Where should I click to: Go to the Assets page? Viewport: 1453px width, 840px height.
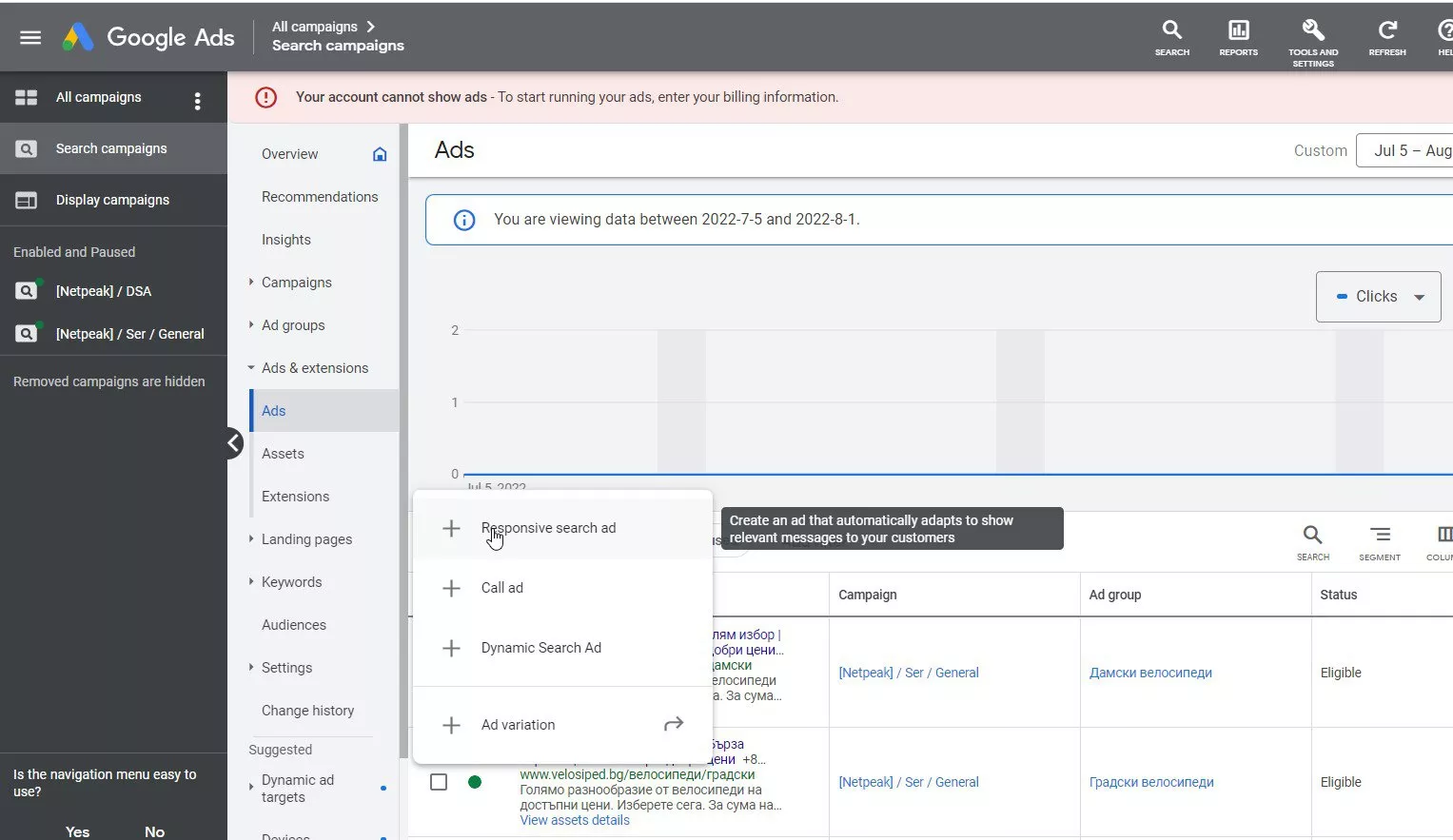[x=283, y=454]
